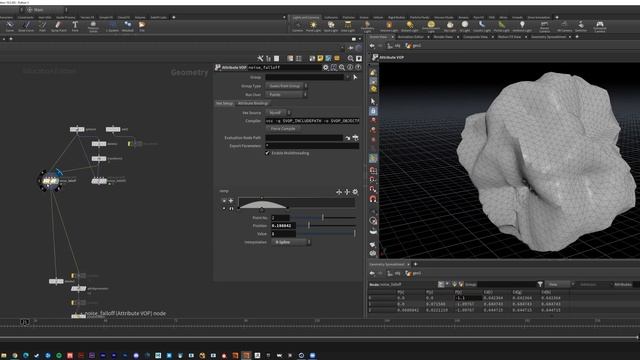This screenshot has height=360, width=640.
Task: Open the Lights and Cameras shelf tab
Action: tap(305, 17)
